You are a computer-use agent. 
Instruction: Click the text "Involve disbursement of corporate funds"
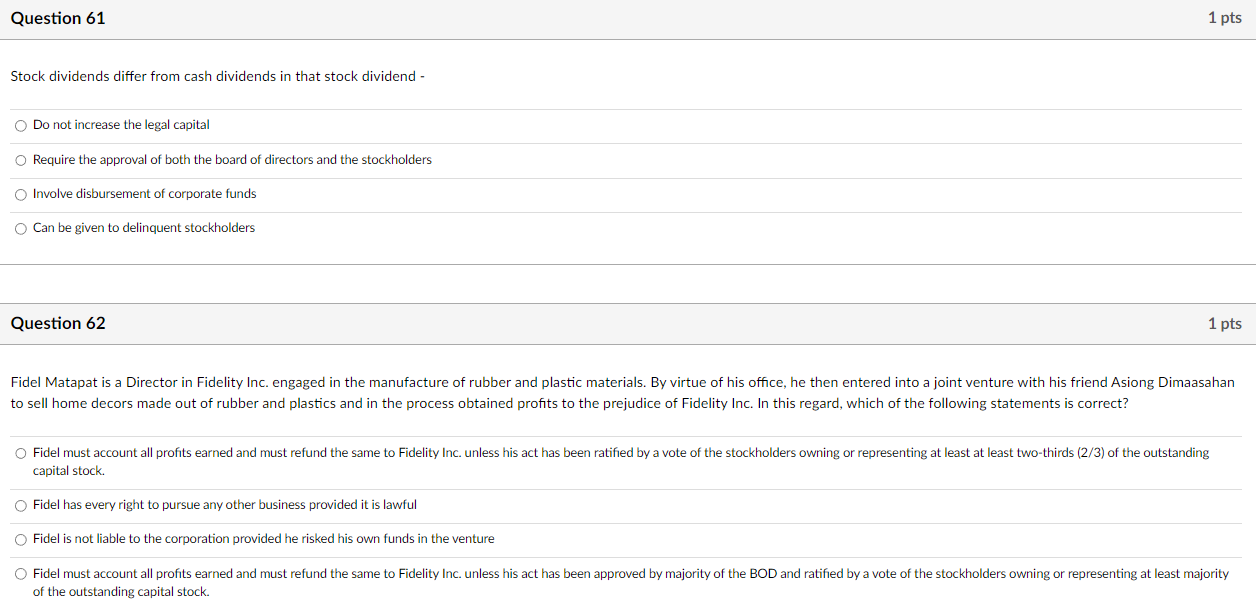(x=144, y=194)
